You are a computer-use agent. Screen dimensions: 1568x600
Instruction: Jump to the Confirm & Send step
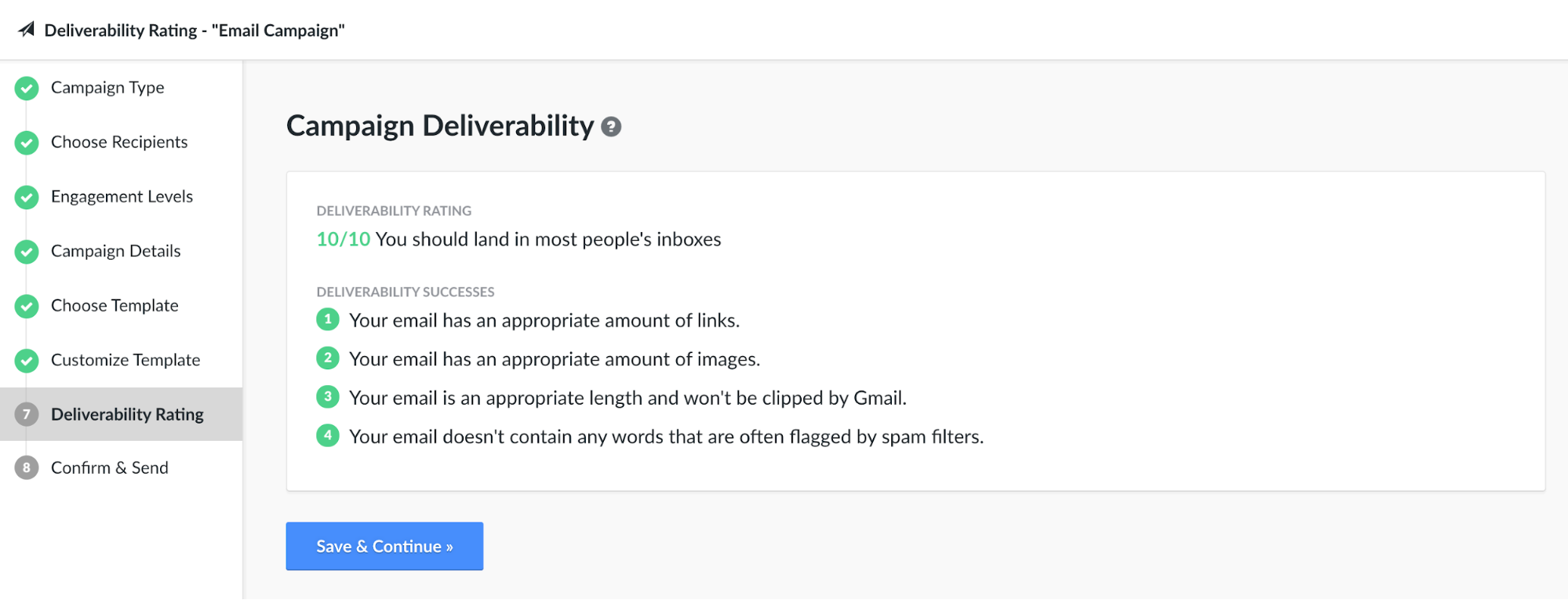[x=110, y=468]
